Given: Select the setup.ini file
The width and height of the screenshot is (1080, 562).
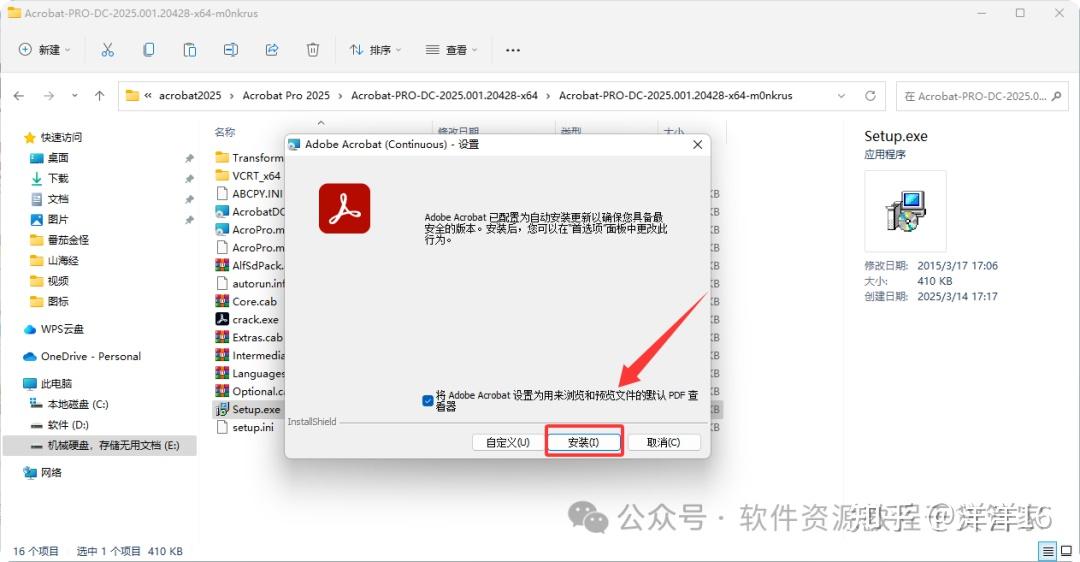Looking at the screenshot, I should [245, 427].
